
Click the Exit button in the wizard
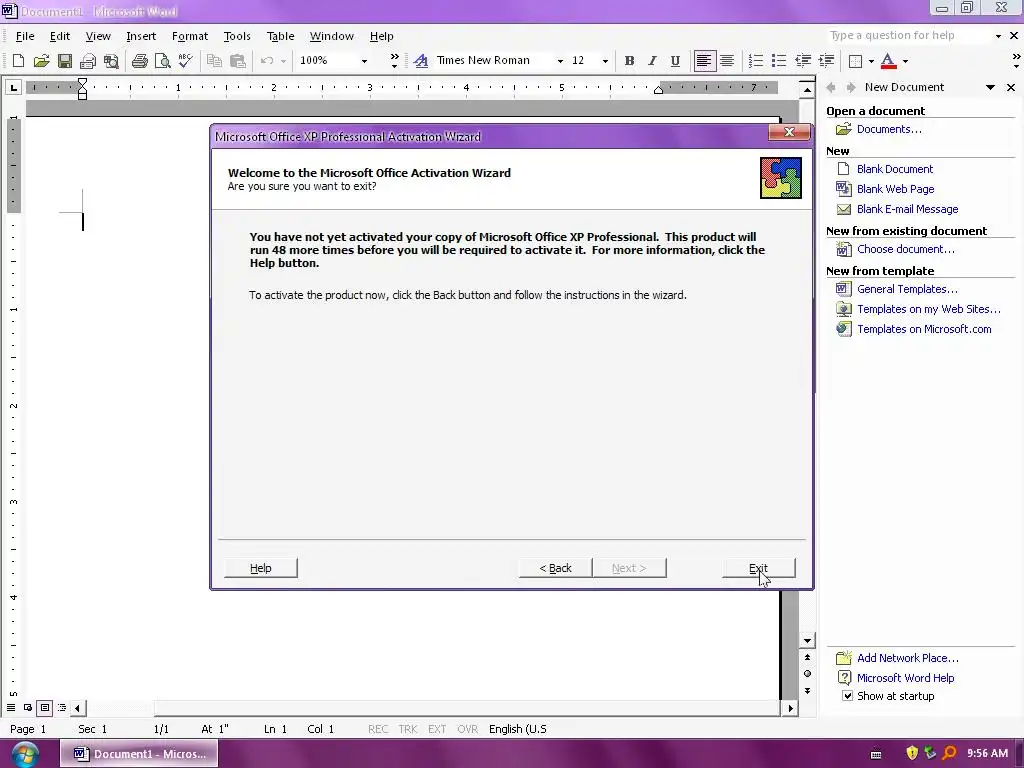[x=758, y=568]
